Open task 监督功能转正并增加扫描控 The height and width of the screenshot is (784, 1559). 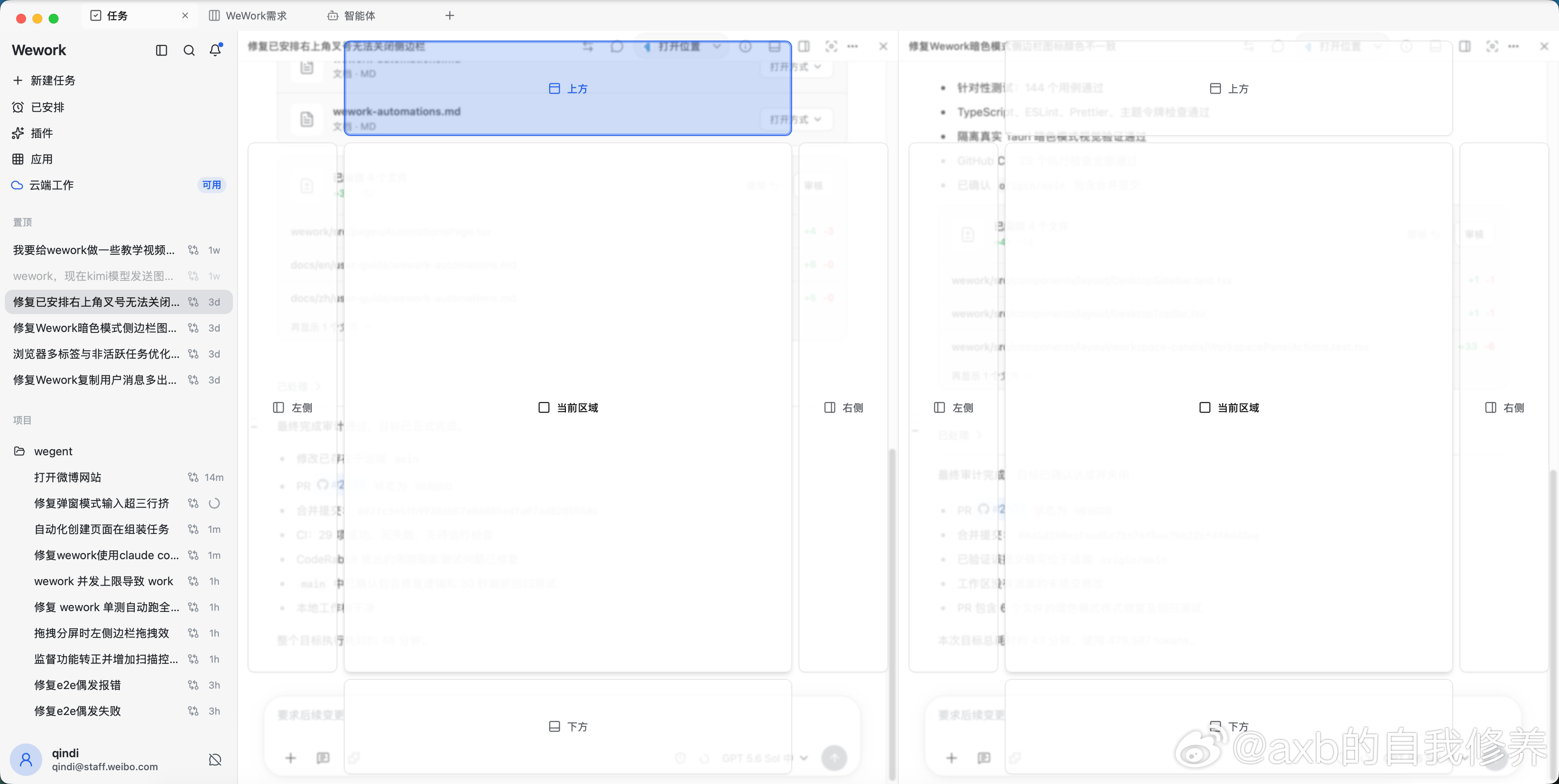pos(119,659)
